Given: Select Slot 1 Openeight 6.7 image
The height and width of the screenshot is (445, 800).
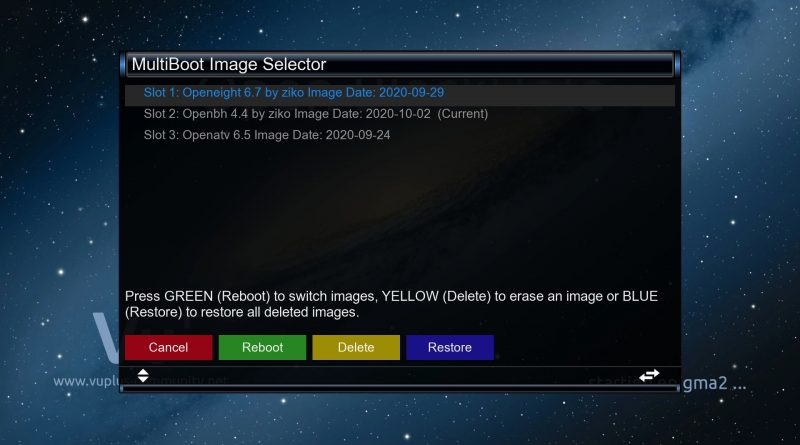Looking at the screenshot, I should click(x=399, y=93).
